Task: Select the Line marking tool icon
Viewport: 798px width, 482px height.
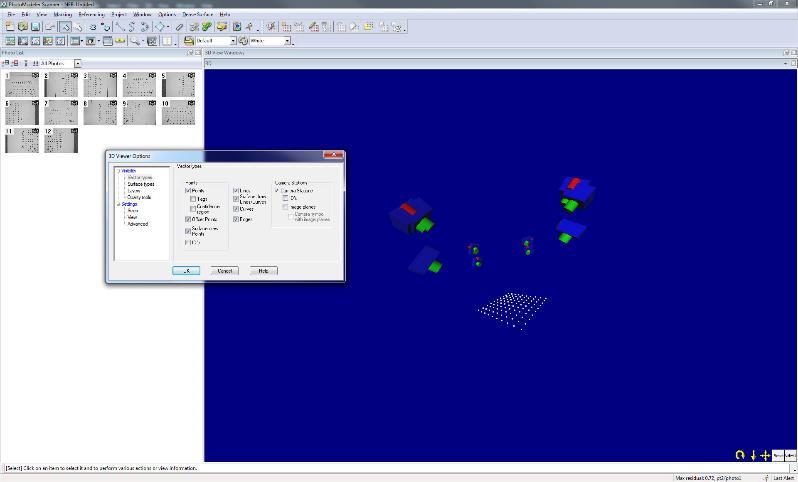Action: [x=120, y=26]
